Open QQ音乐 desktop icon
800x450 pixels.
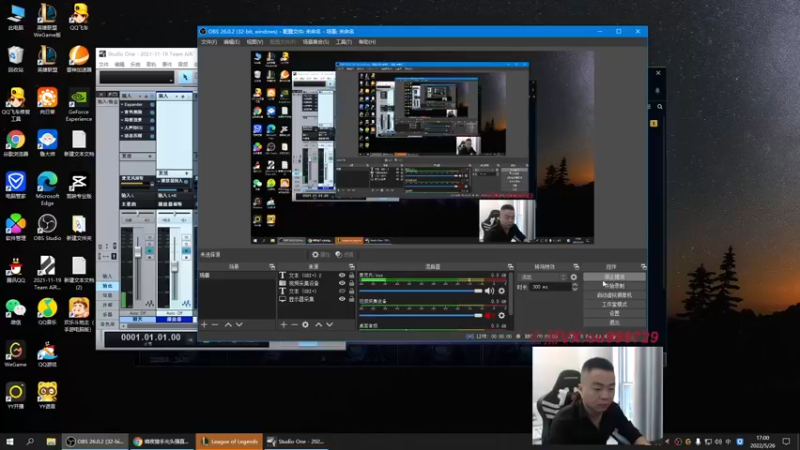coord(47,312)
